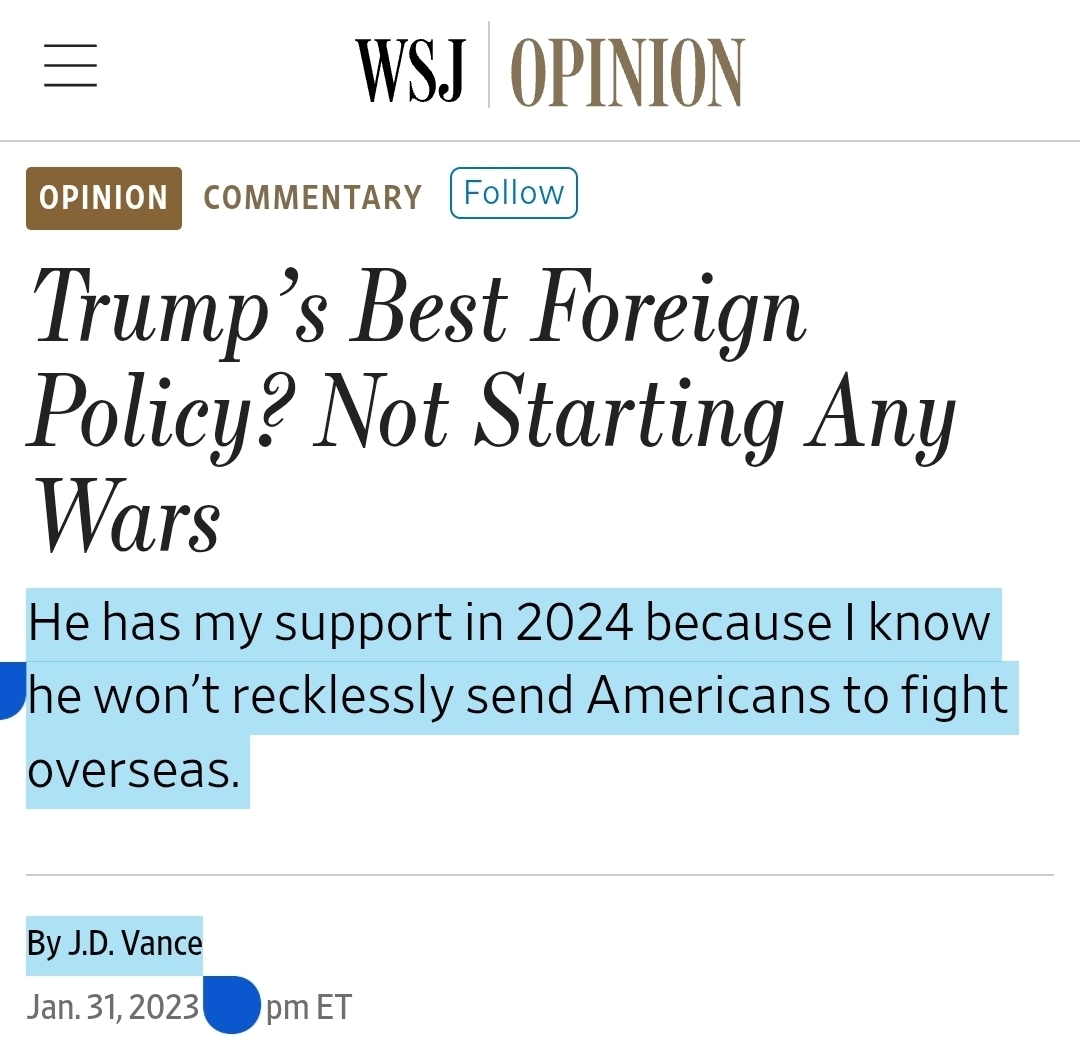1080x1051 pixels.
Task: Open the hamburger navigation menu
Action: point(70,67)
